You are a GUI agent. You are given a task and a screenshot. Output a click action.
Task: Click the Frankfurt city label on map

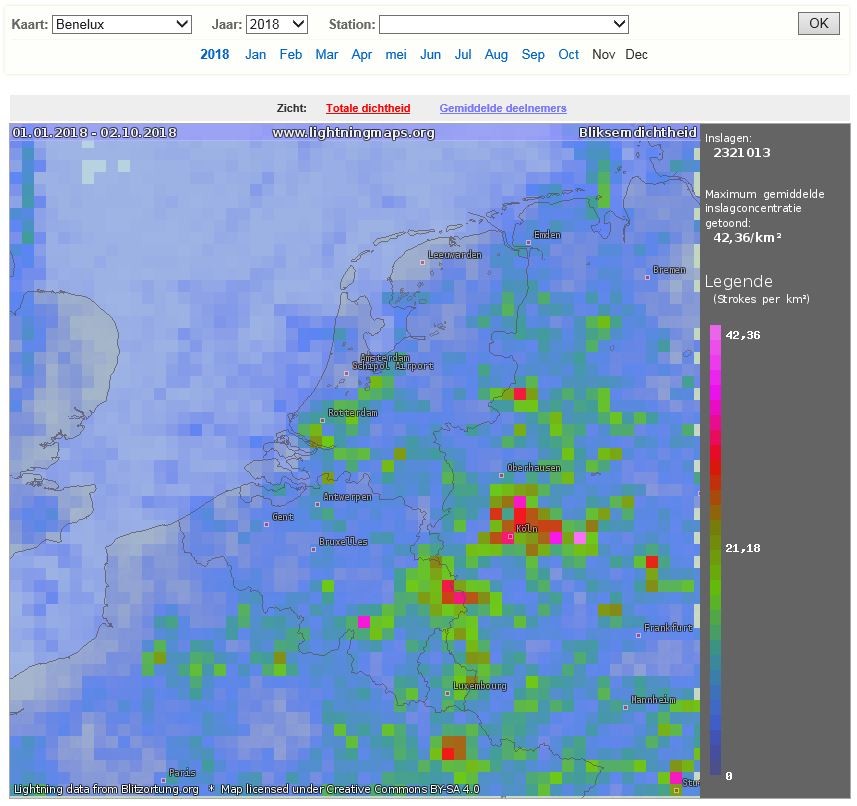[x=668, y=627]
